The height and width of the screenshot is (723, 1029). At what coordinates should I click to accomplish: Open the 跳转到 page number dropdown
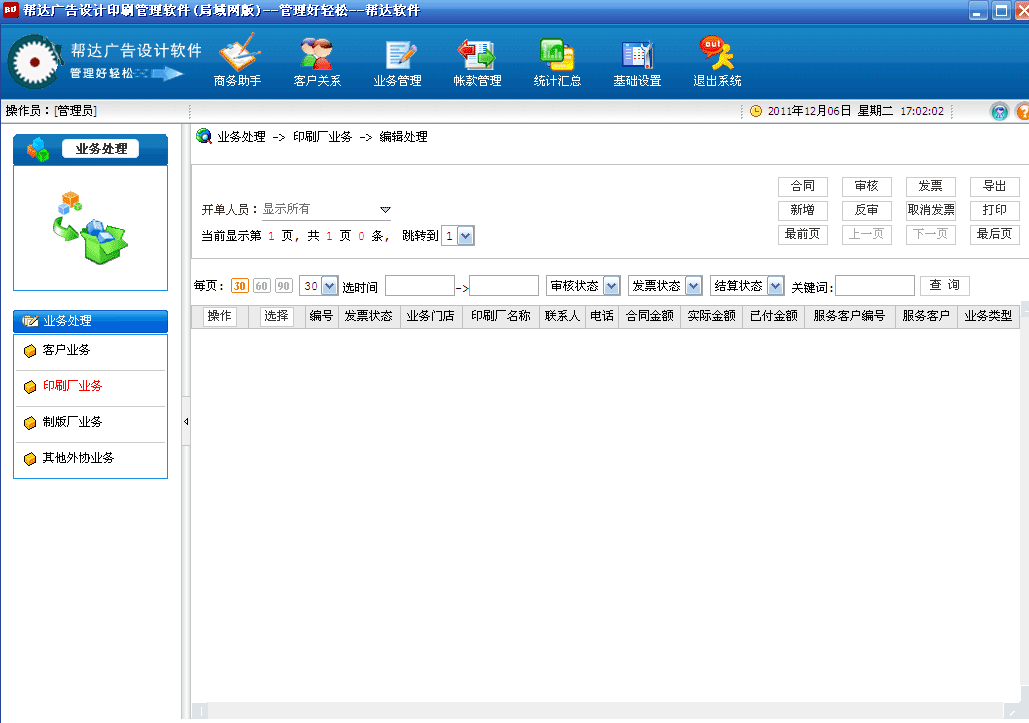tap(465, 236)
